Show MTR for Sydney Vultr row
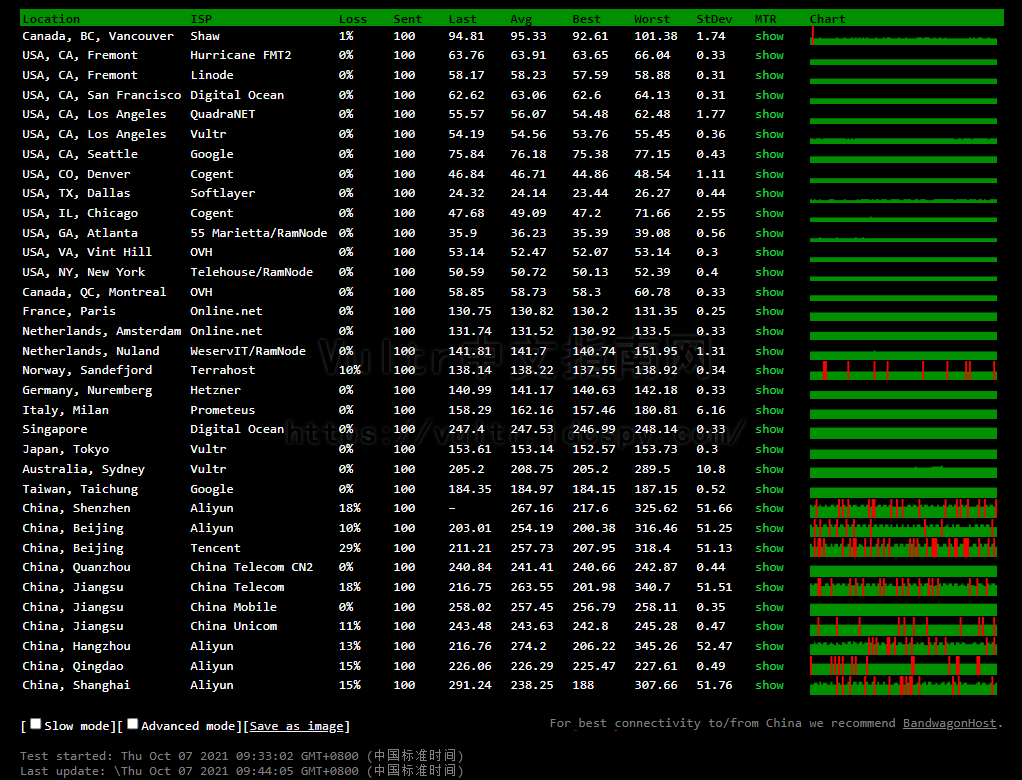This screenshot has height=780, width=1022. click(x=769, y=469)
